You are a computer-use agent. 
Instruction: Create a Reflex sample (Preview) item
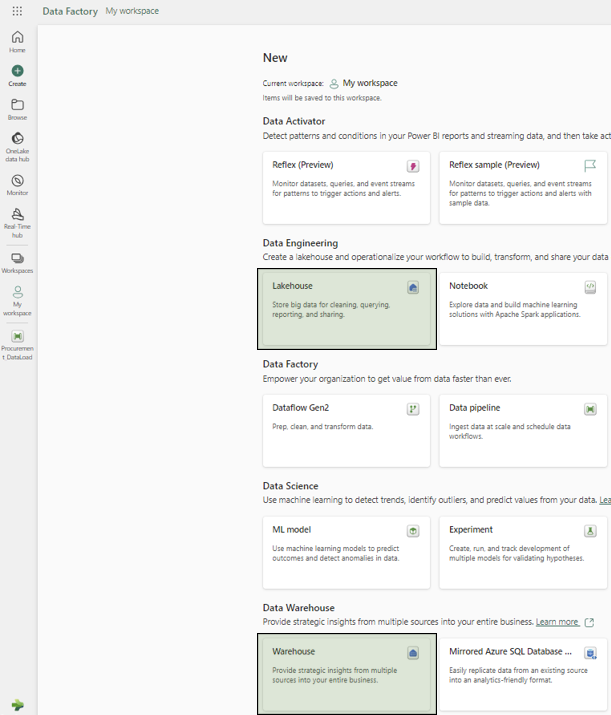point(523,187)
